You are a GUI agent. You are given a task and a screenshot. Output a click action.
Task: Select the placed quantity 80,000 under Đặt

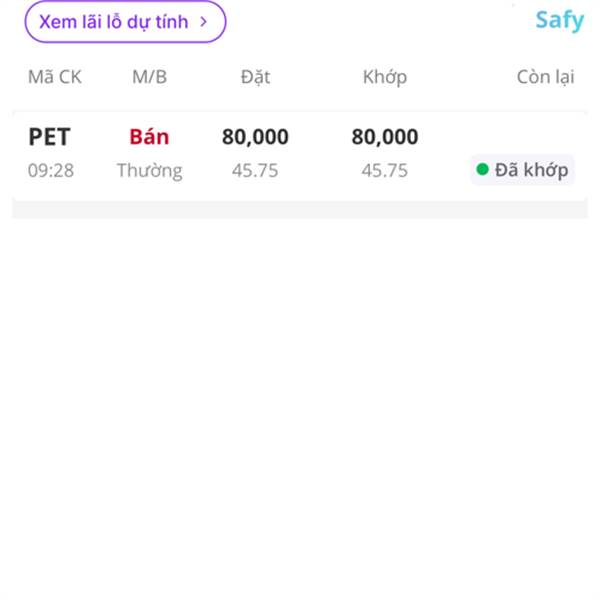coord(255,137)
